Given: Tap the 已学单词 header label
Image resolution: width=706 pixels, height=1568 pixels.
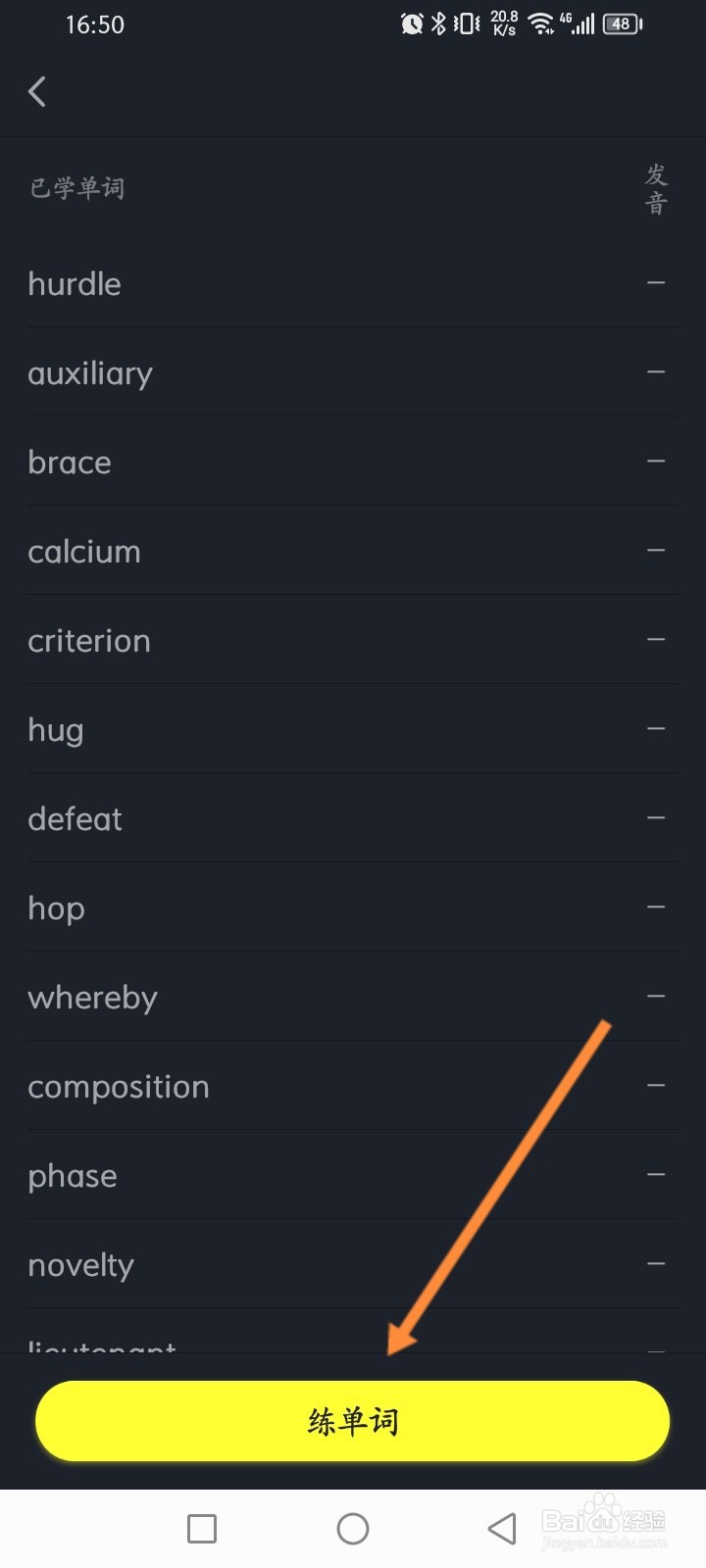Looking at the screenshot, I should 77,187.
